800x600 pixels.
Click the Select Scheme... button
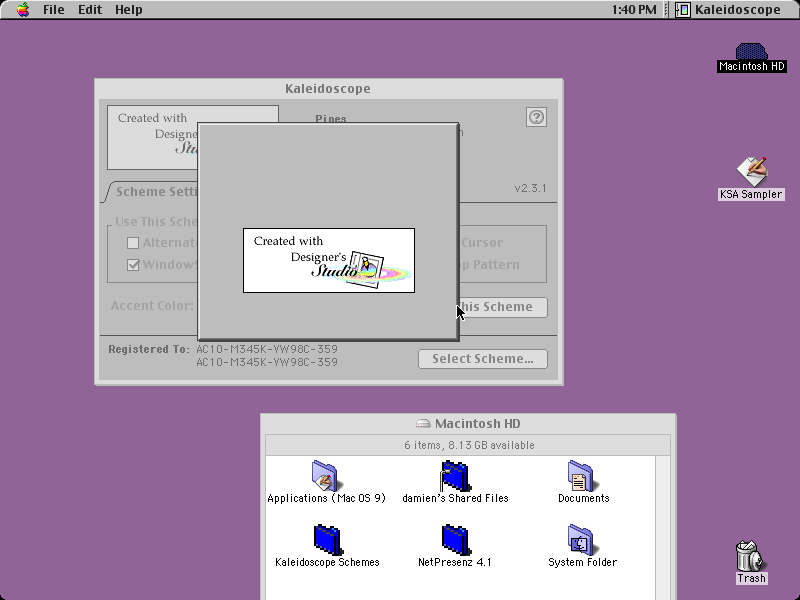pos(483,359)
